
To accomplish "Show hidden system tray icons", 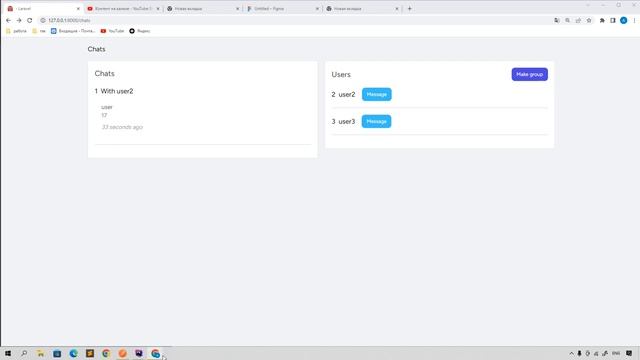I will 571,353.
